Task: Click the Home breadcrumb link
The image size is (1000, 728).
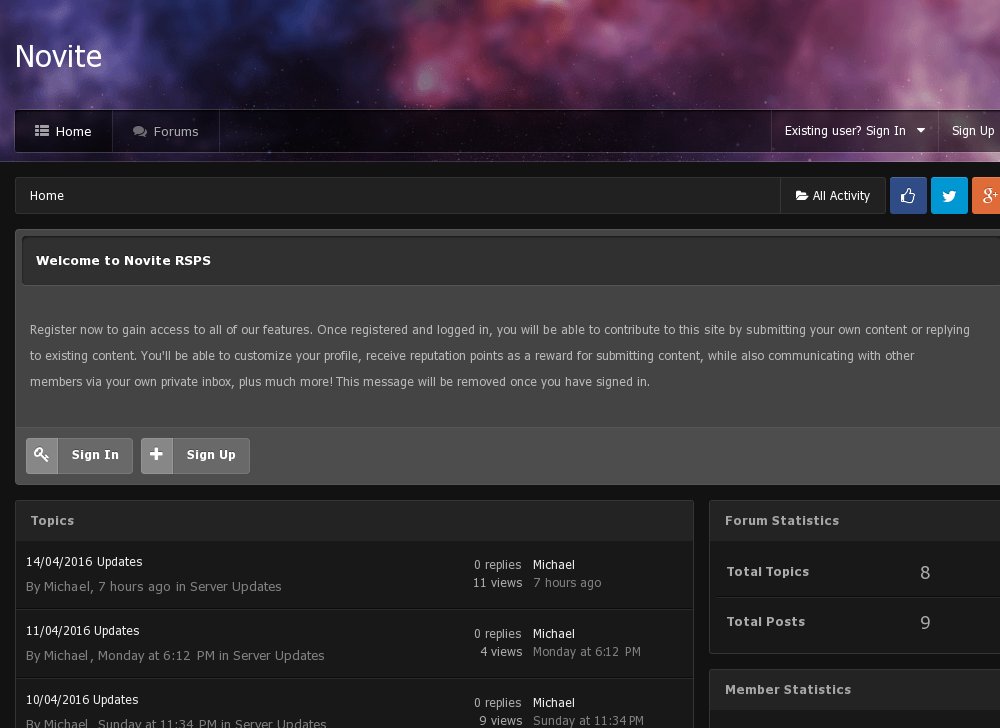Action: point(47,196)
